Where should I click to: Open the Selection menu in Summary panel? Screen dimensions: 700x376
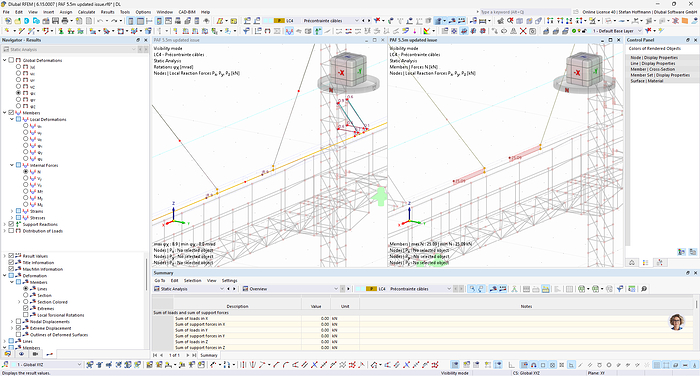(192, 280)
